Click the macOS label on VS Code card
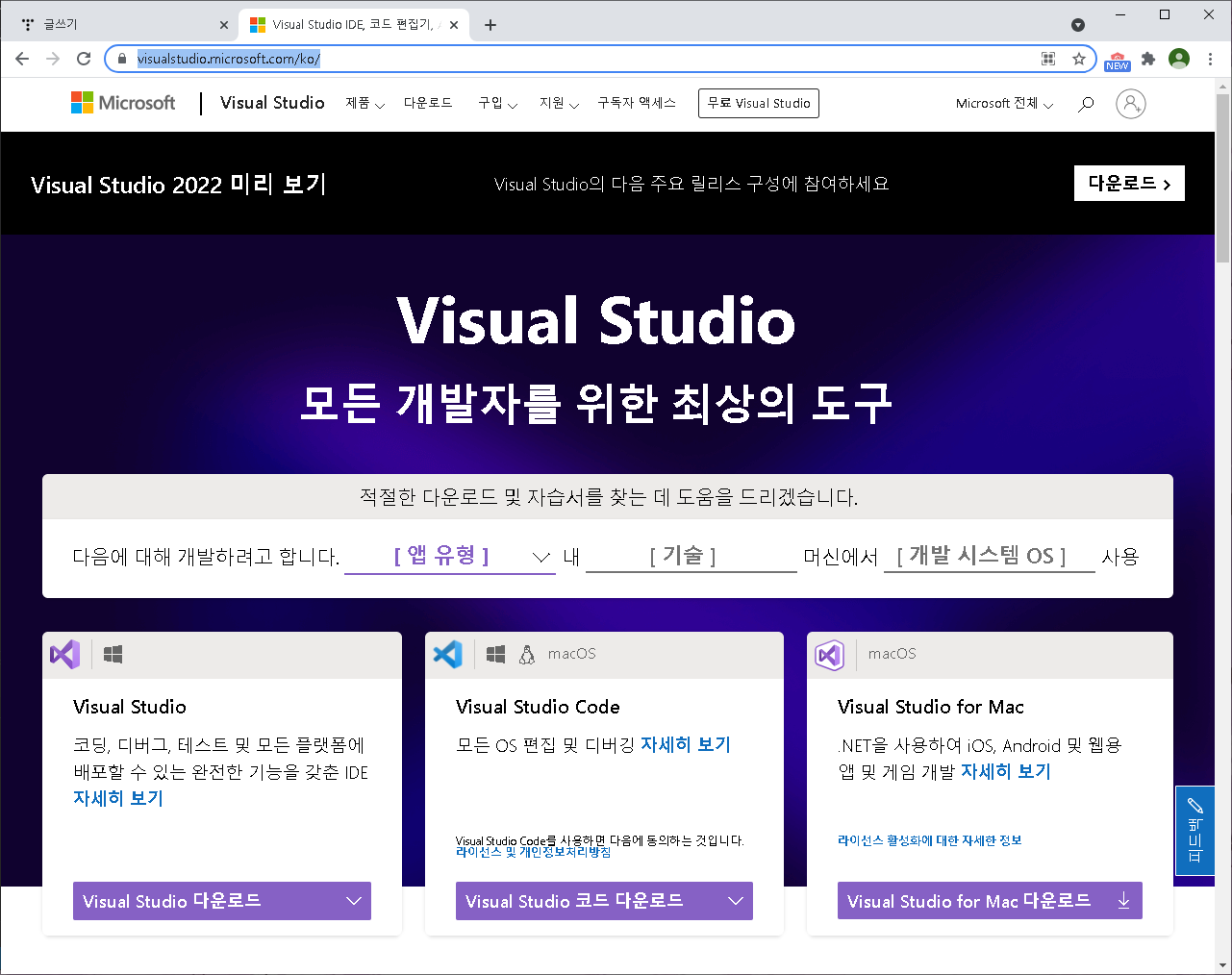This screenshot has width=1232, height=975. click(572, 654)
